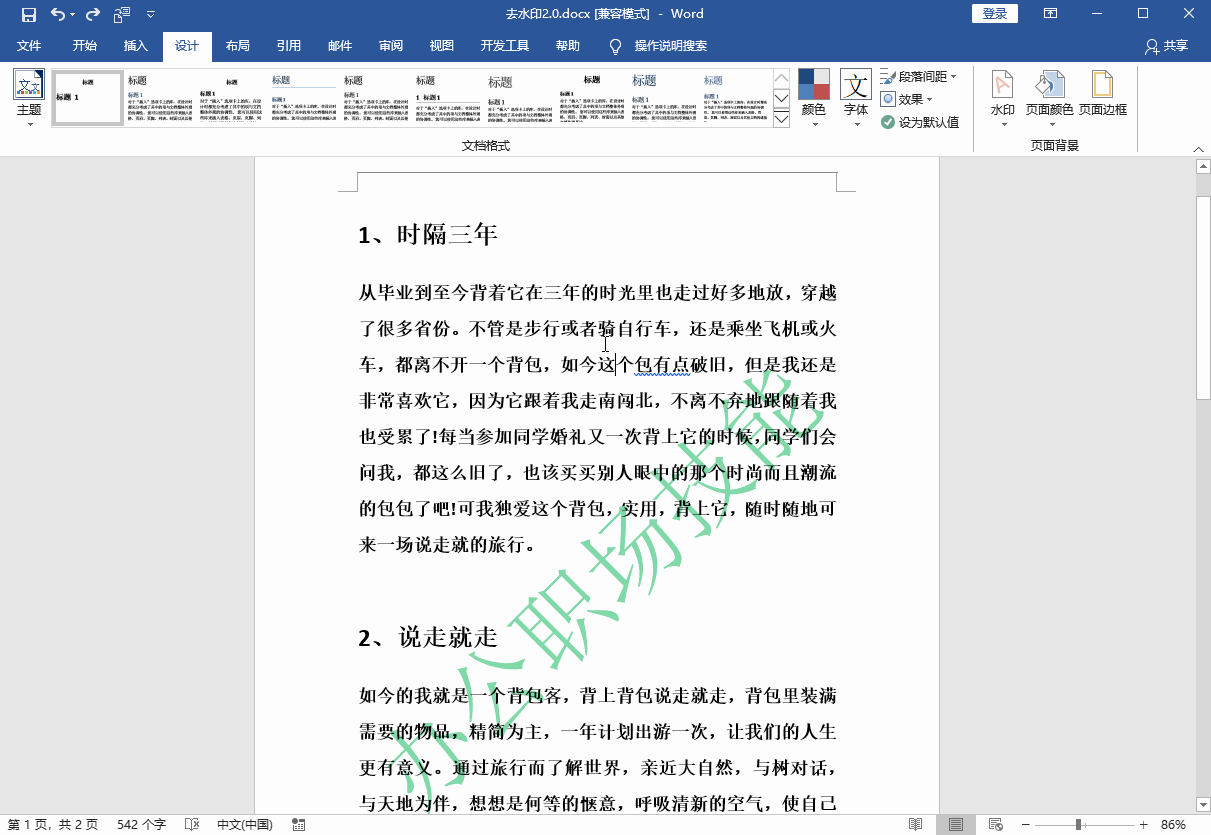Image resolution: width=1211 pixels, height=835 pixels.
Task: Open the Quick Access Toolbar customize dropdown
Action: (x=152, y=14)
